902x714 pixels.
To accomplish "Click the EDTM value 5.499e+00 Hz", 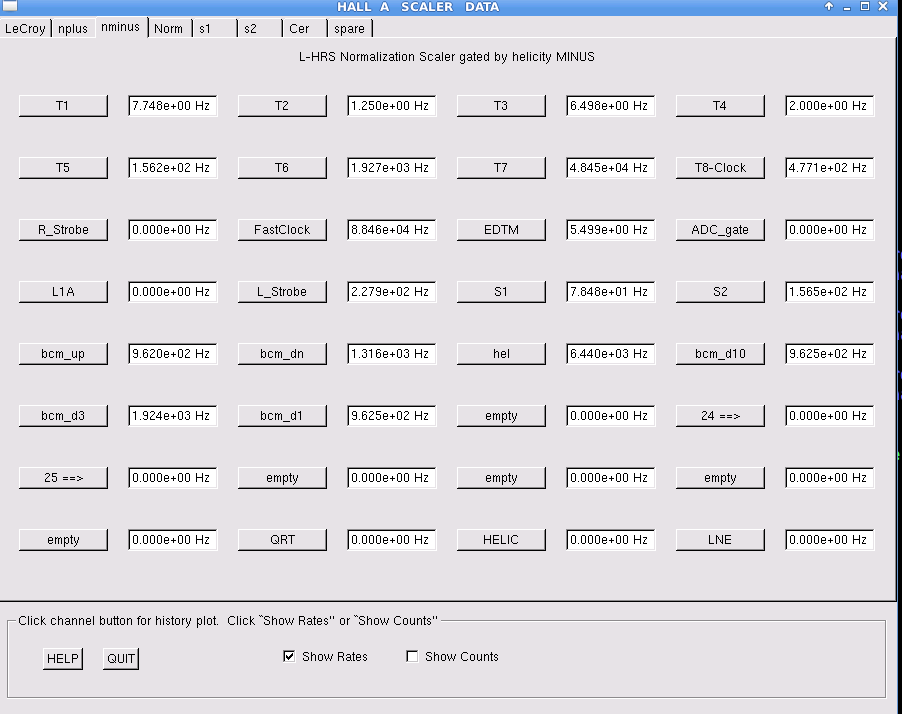I will coord(610,230).
